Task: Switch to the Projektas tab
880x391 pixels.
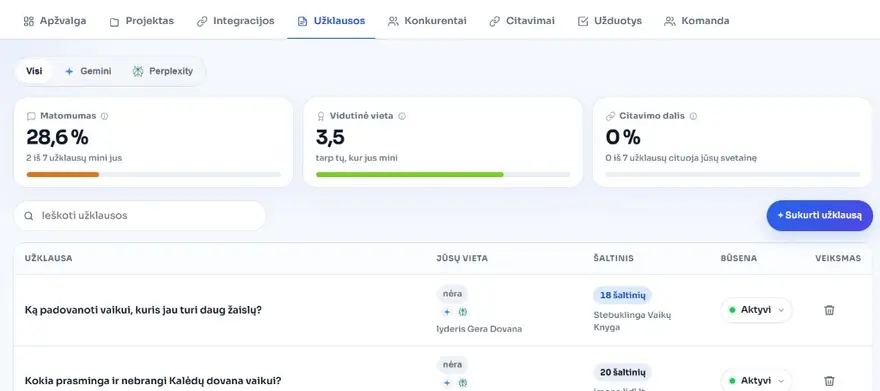Action: click(x=141, y=21)
